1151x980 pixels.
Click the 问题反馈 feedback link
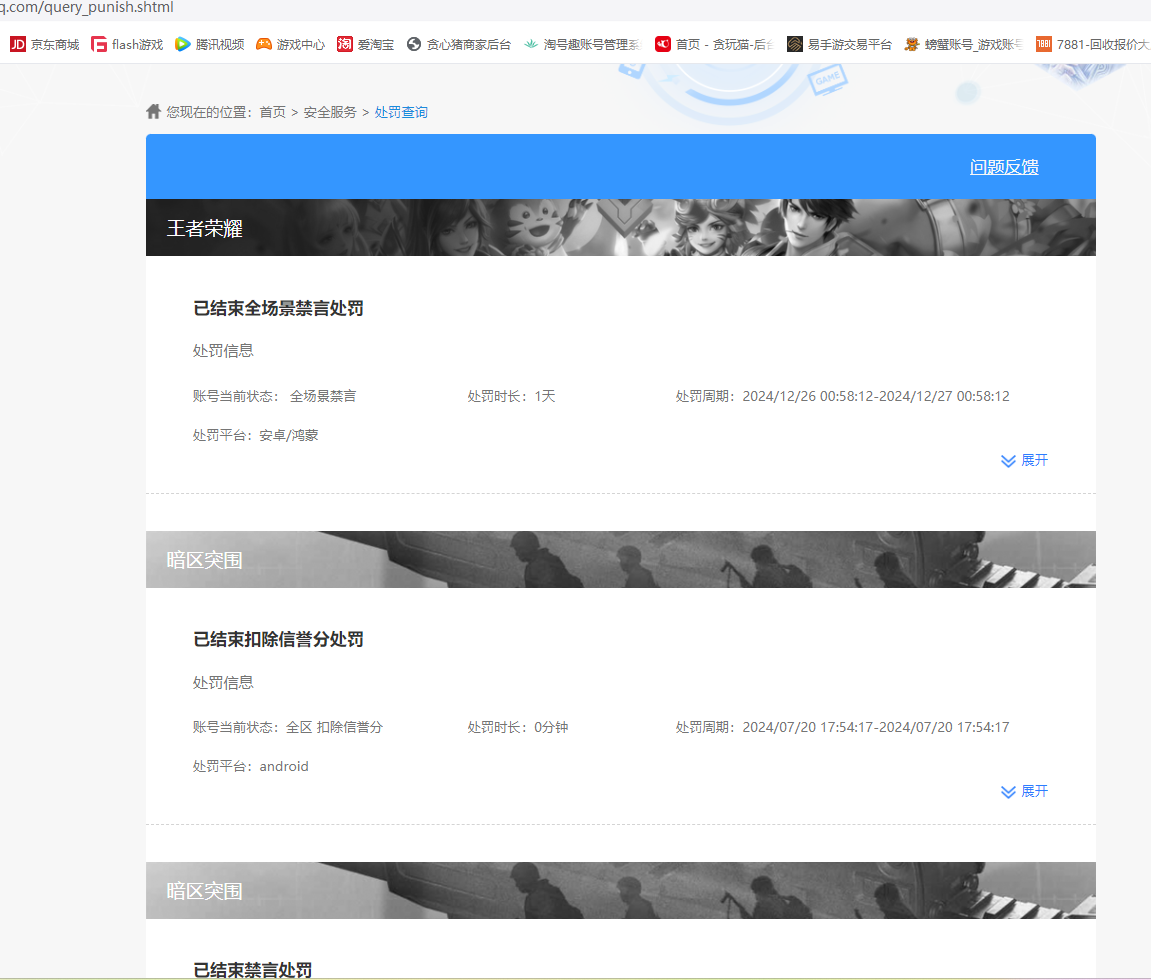click(1004, 166)
